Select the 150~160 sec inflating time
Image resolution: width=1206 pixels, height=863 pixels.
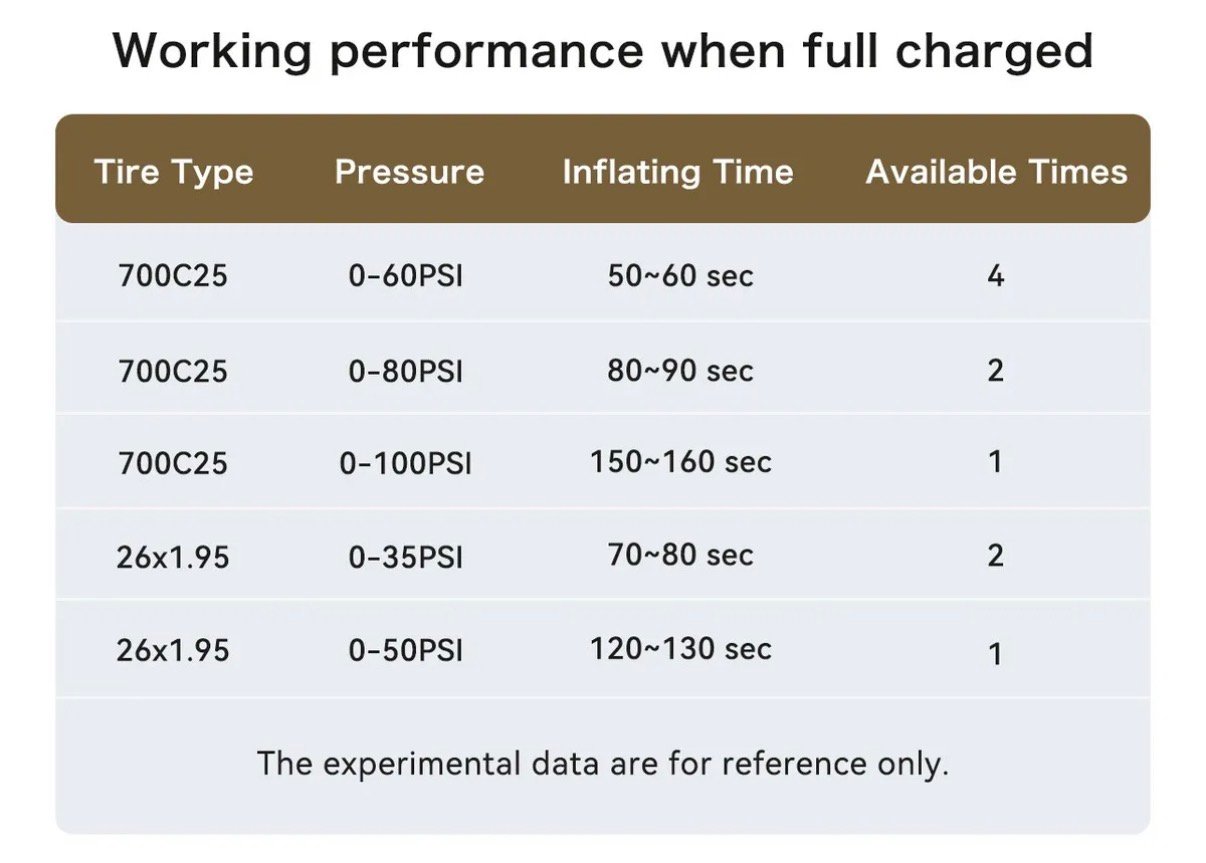680,462
